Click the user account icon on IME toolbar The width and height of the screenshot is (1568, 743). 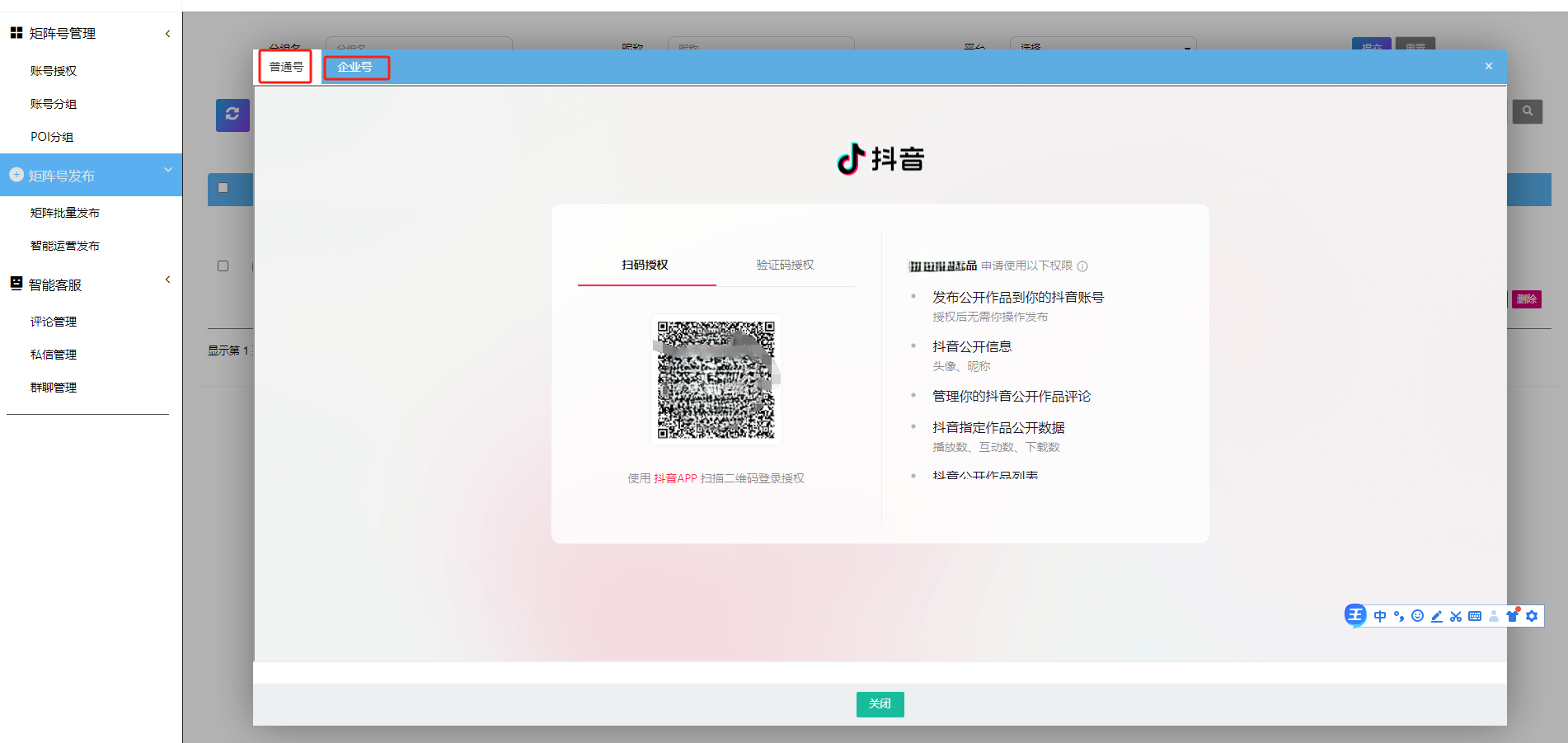(1494, 616)
